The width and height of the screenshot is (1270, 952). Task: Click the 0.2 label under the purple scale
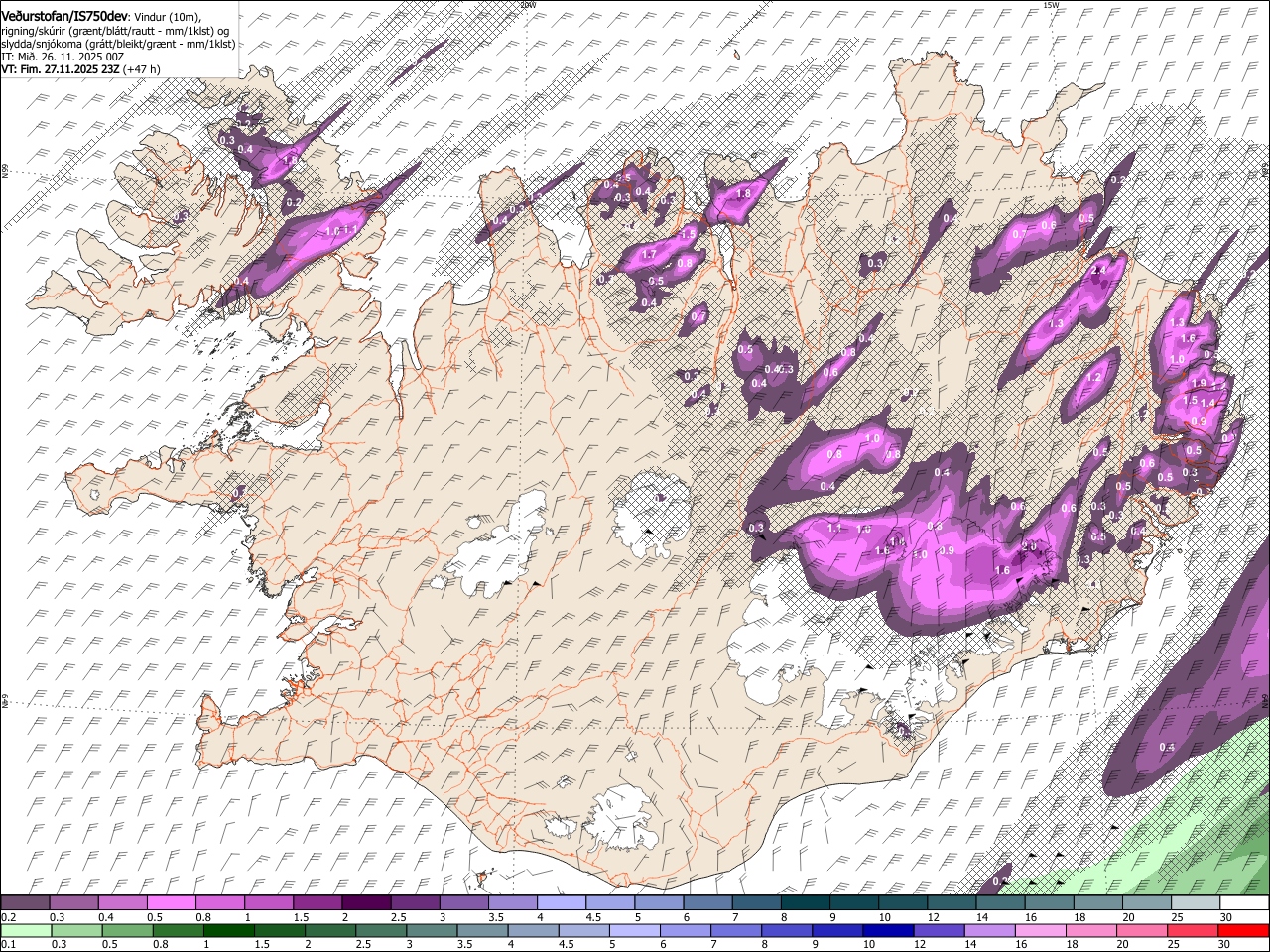(x=8, y=917)
